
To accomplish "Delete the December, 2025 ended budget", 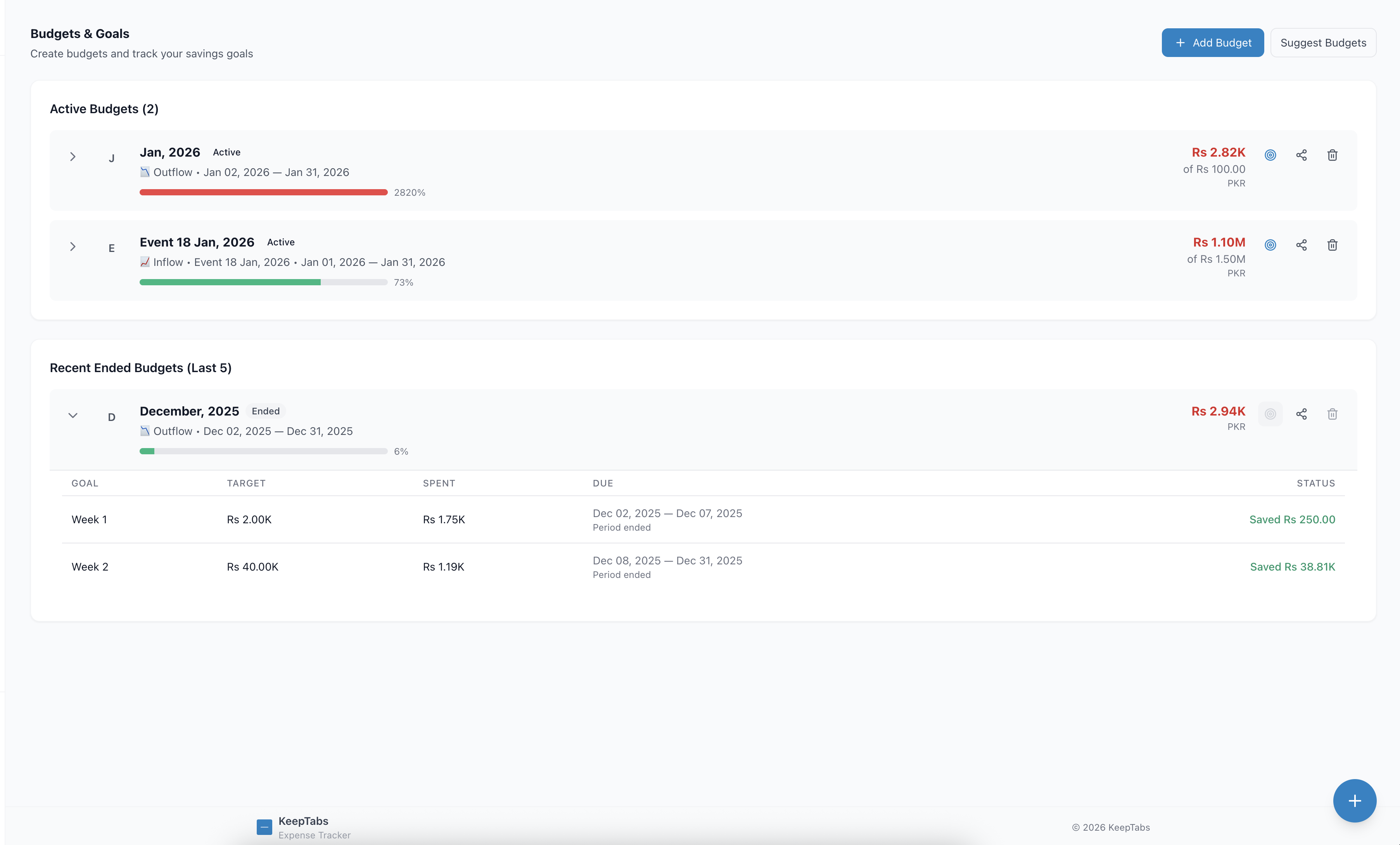I will pyautogui.click(x=1333, y=414).
